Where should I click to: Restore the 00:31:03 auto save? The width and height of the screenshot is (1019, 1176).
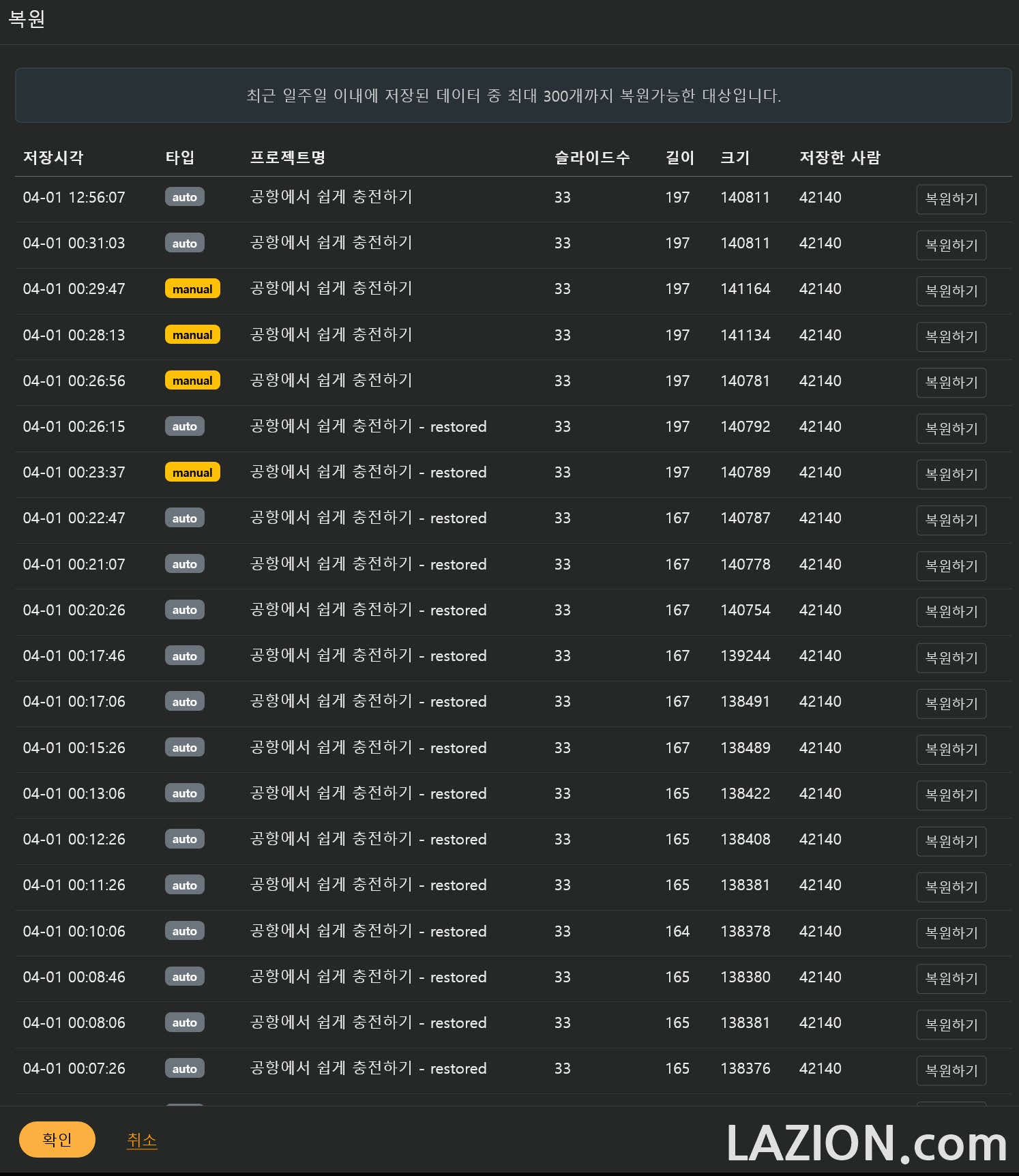click(951, 245)
